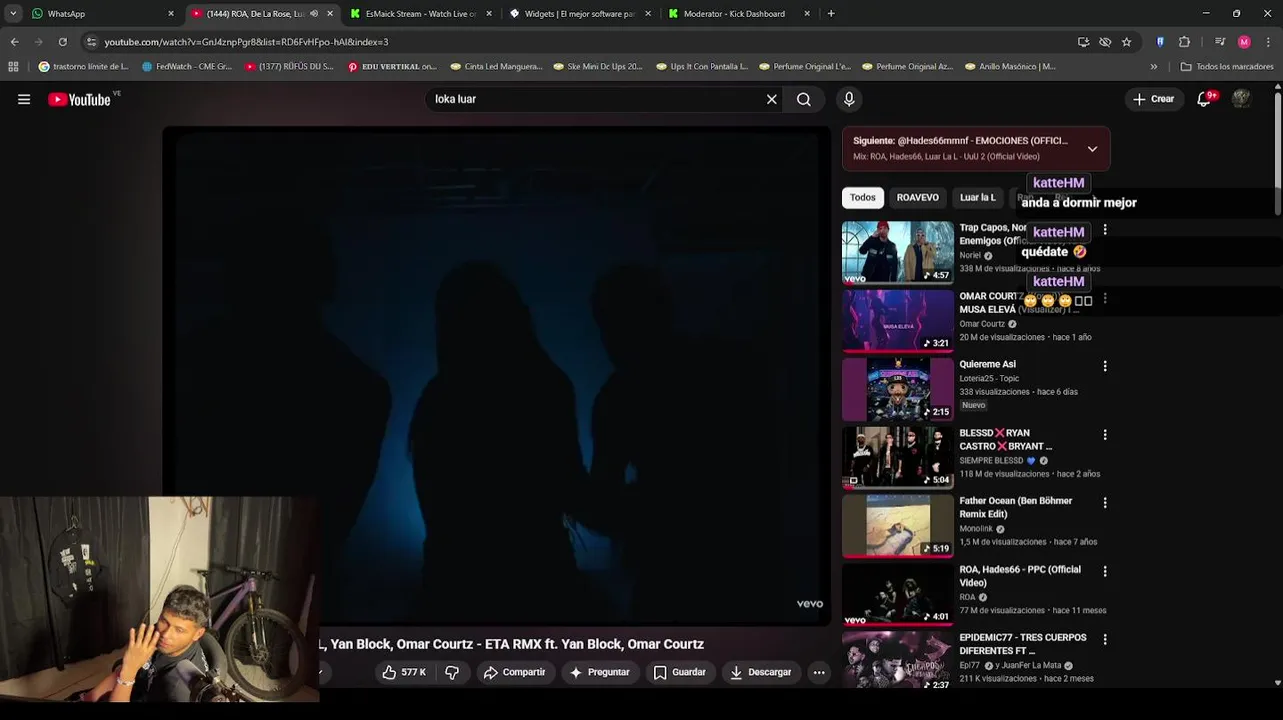1283x720 pixels.
Task: Click the Crear button
Action: [x=1153, y=99]
